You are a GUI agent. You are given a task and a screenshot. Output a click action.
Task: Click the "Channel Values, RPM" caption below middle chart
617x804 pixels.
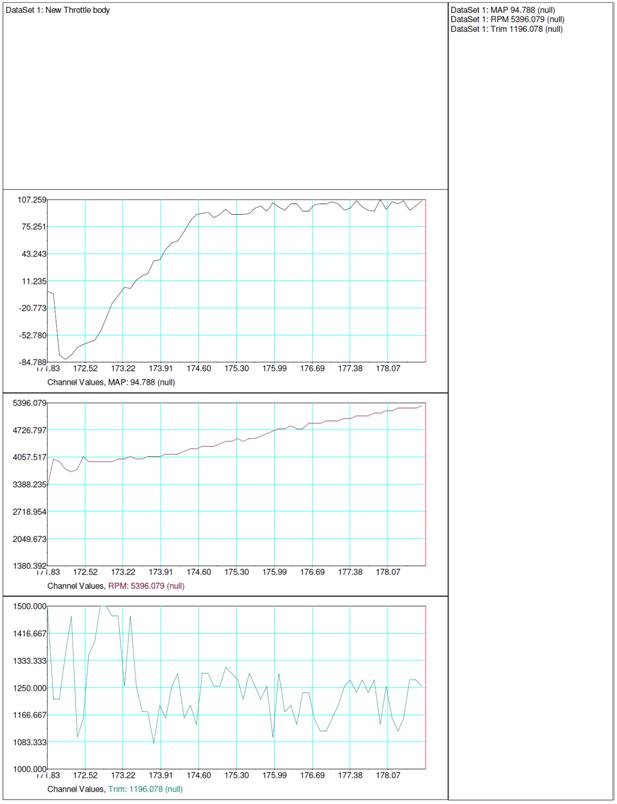pyautogui.click(x=115, y=586)
